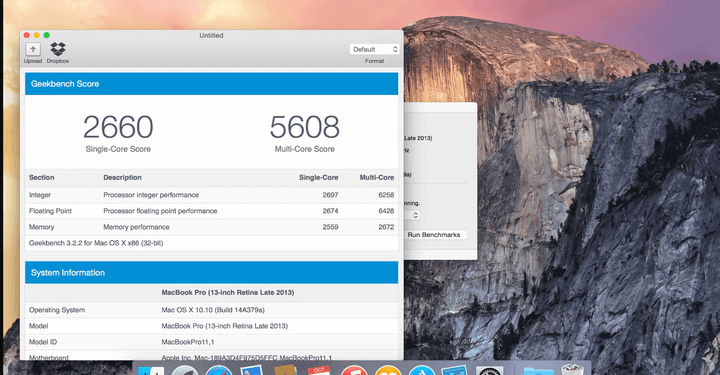
Task: Click Mac OS X 10.10 (Build 14A379a) value
Action: [213, 310]
